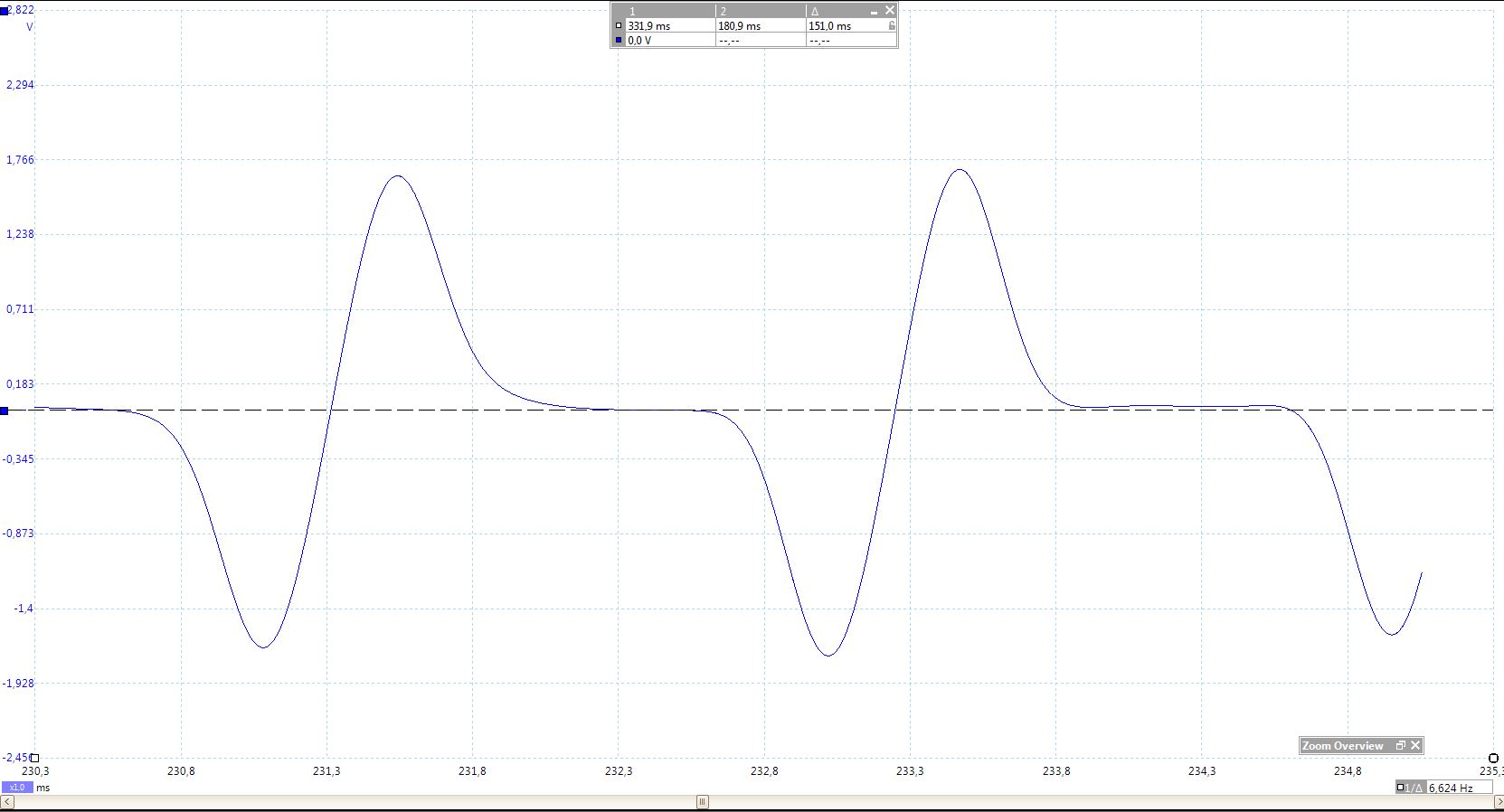Select the 331,9 ms ruler 1 value
The image size is (1504, 812).
(x=649, y=26)
